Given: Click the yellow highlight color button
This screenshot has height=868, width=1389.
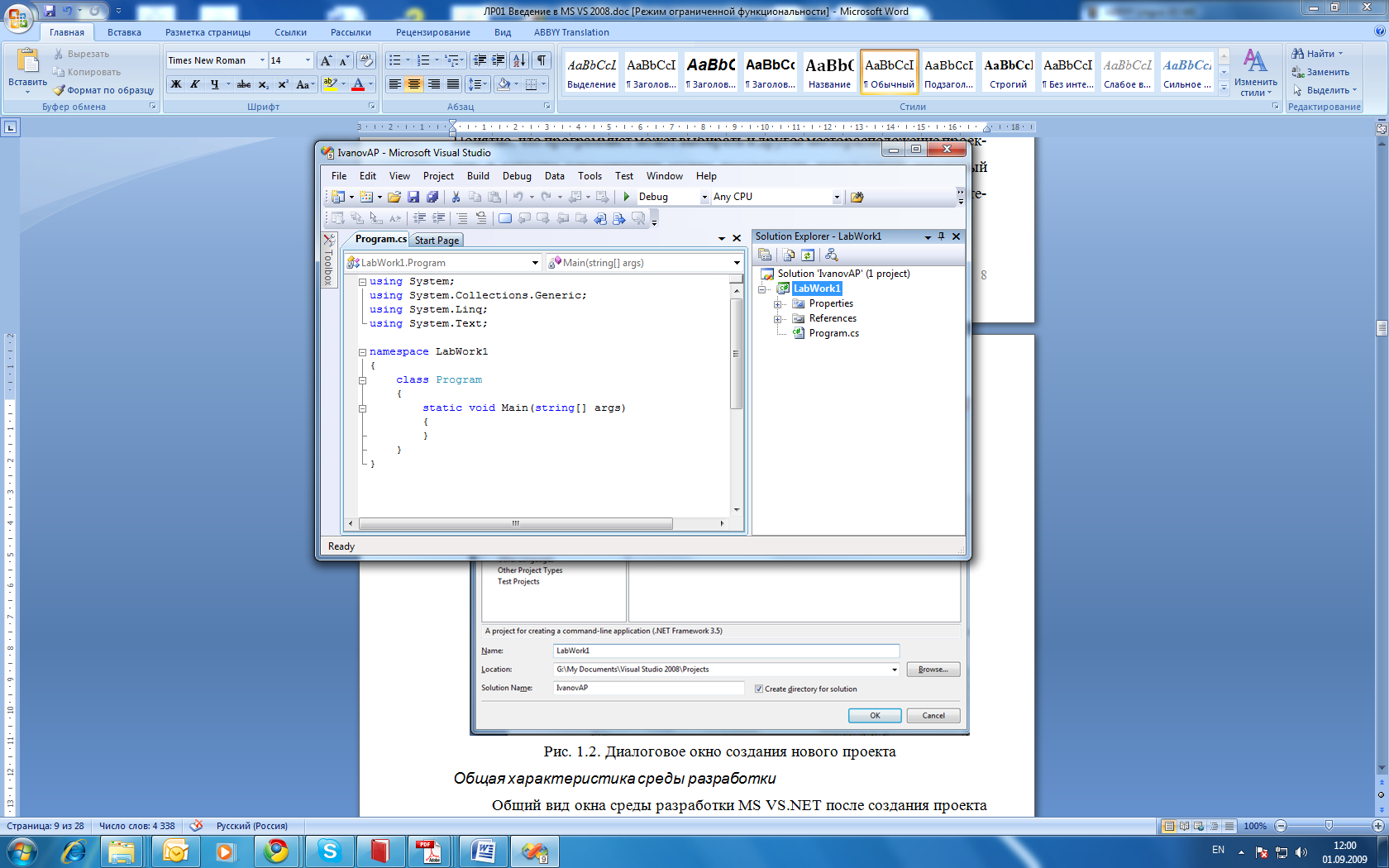Looking at the screenshot, I should pos(330,84).
